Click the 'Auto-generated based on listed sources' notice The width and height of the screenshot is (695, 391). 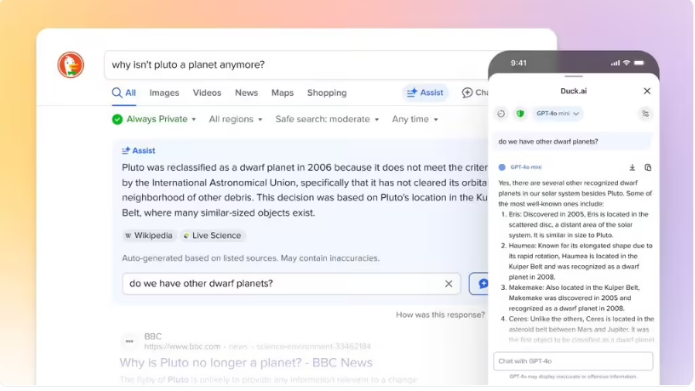click(x=250, y=258)
